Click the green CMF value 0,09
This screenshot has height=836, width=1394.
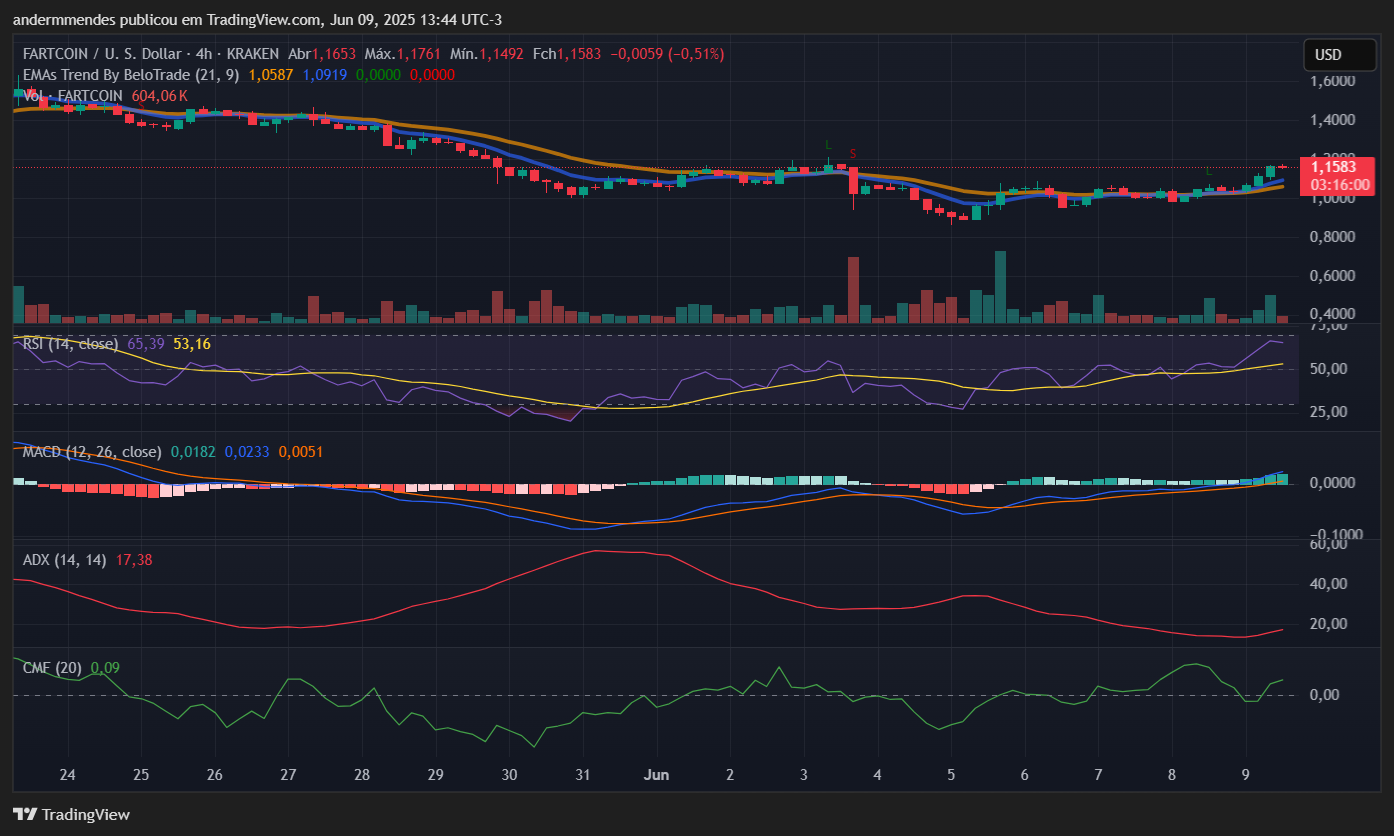(104, 667)
